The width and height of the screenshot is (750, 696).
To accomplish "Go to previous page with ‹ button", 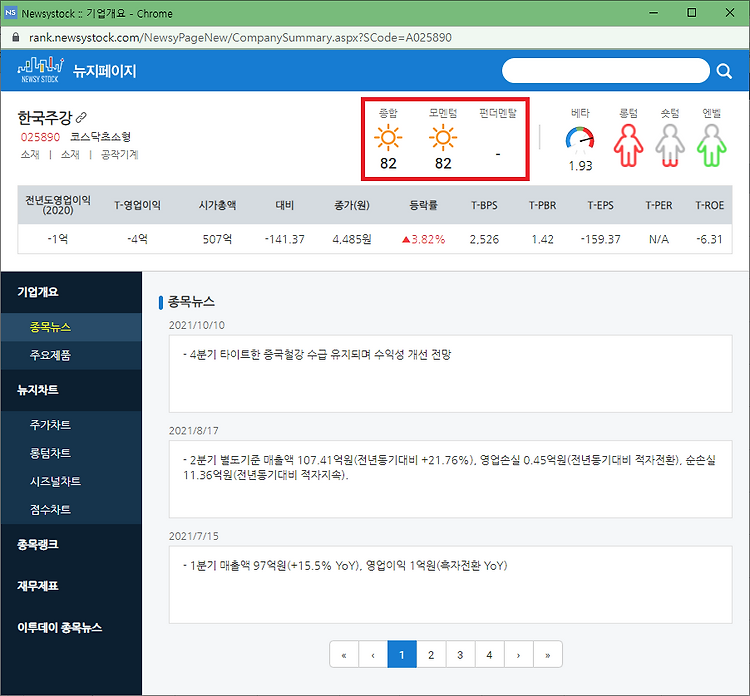I will (x=373, y=654).
